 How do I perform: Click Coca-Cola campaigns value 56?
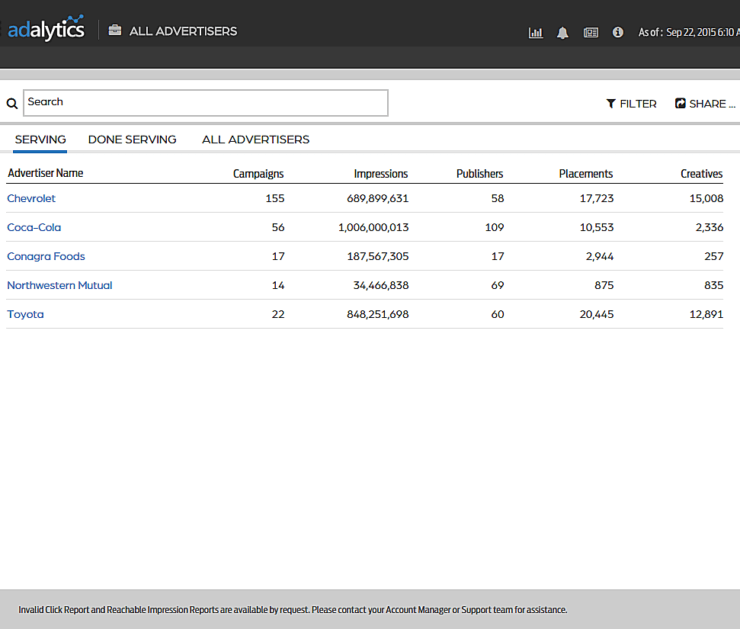(278, 227)
